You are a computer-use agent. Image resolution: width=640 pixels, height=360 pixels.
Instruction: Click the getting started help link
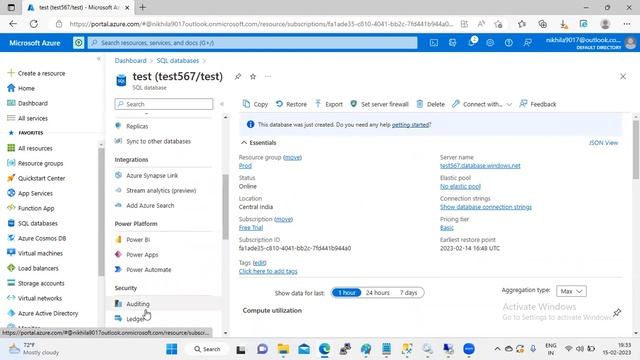coord(410,124)
